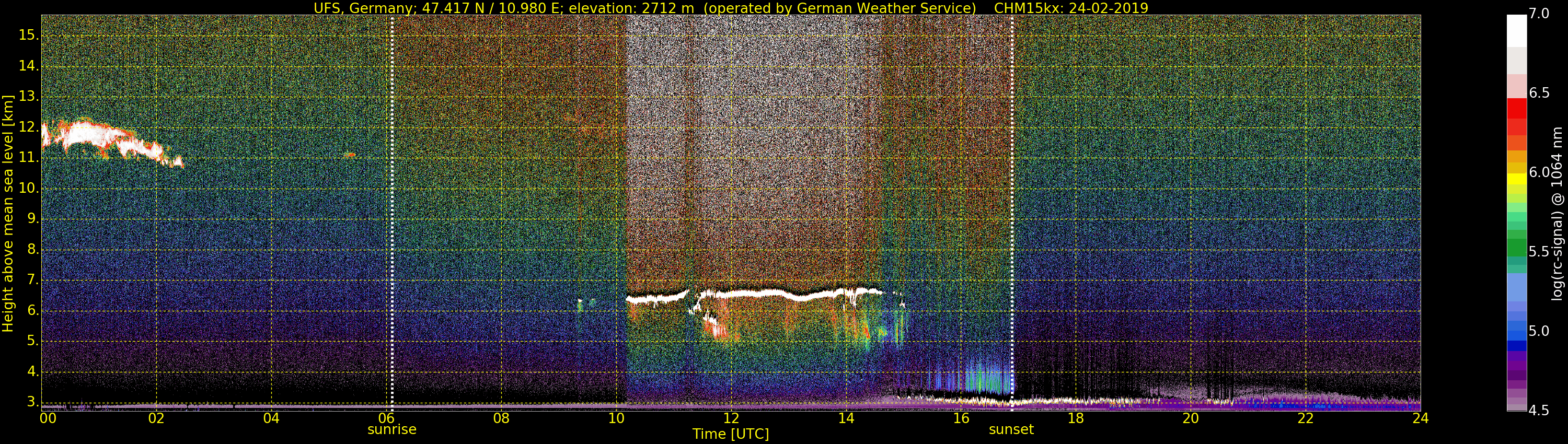
Task: Click the colorbar tick value "6.5"
Action: (1539, 93)
